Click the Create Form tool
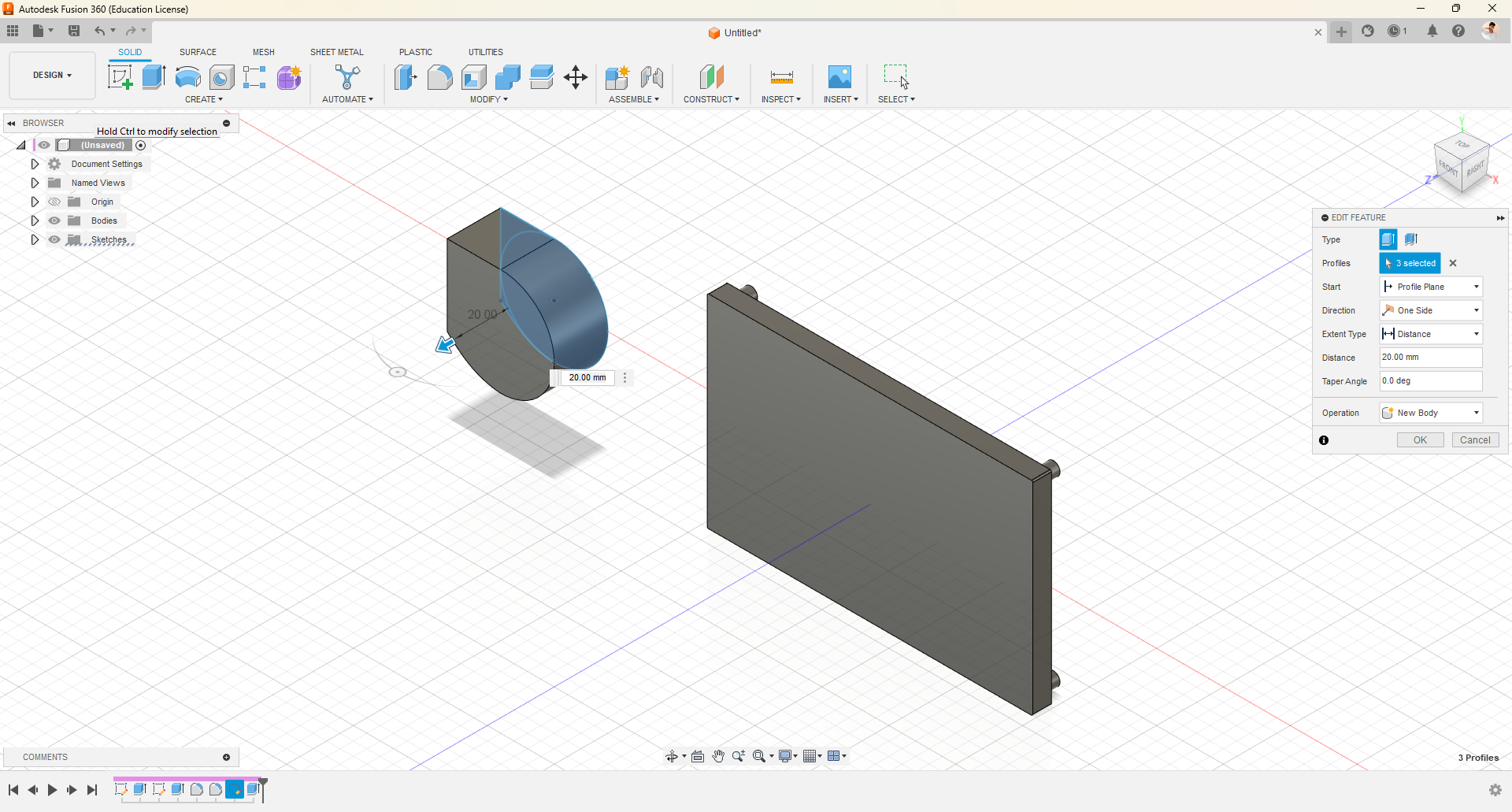Image resolution: width=1512 pixels, height=812 pixels. [289, 77]
